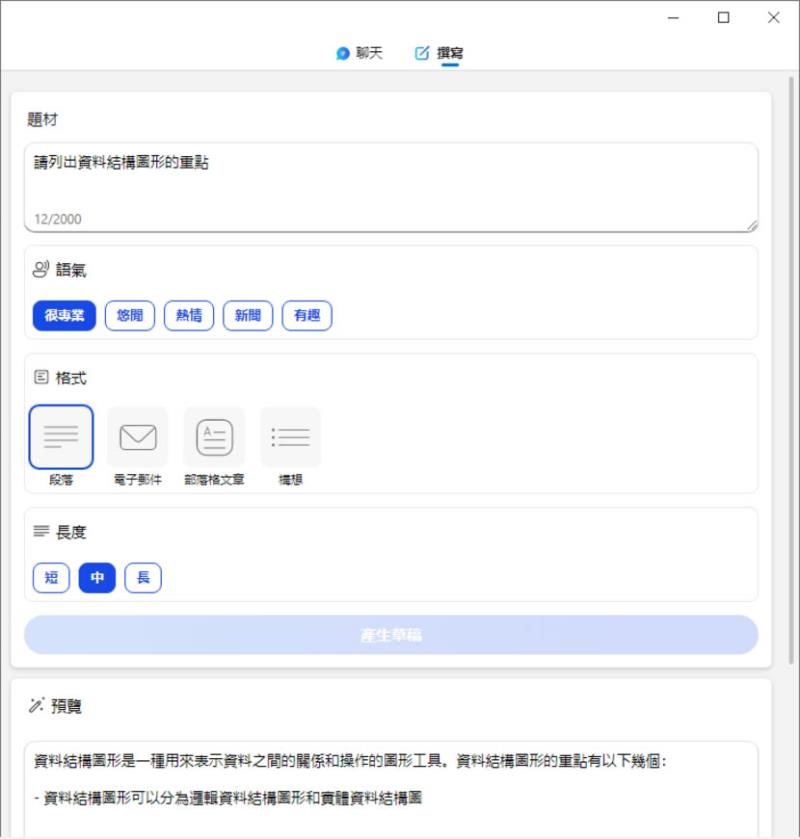Click the textarea resize grip corner
The height and width of the screenshot is (839, 800).
(x=752, y=226)
